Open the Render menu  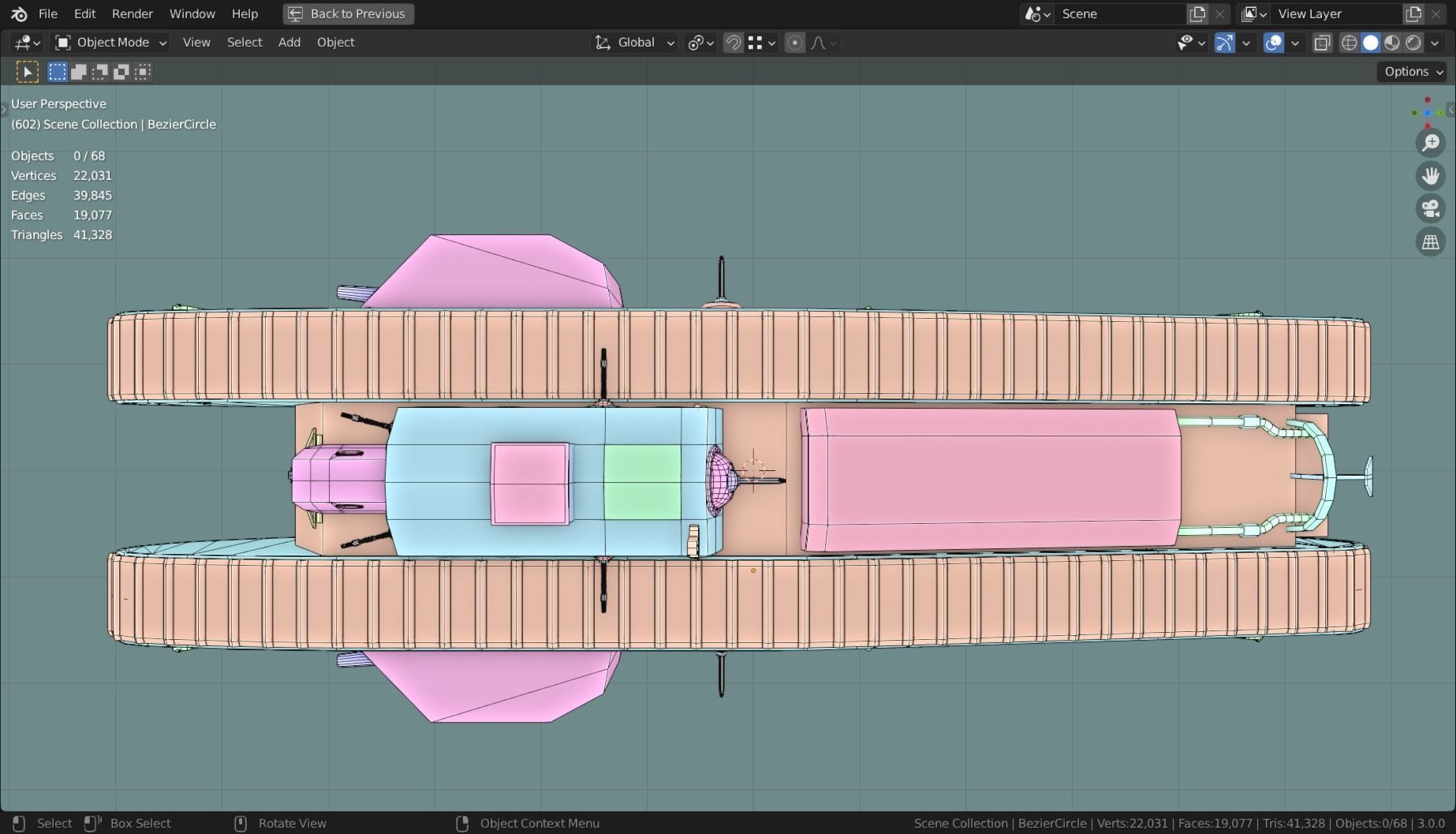point(133,13)
